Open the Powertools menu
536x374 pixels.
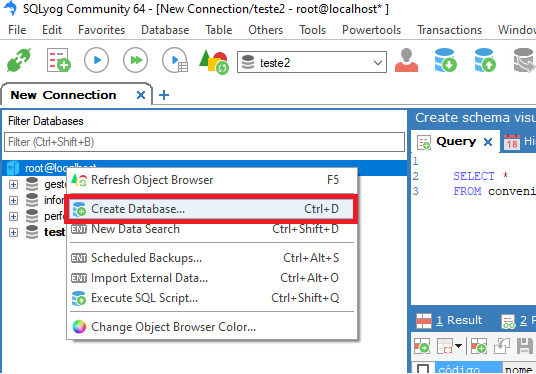click(x=371, y=30)
